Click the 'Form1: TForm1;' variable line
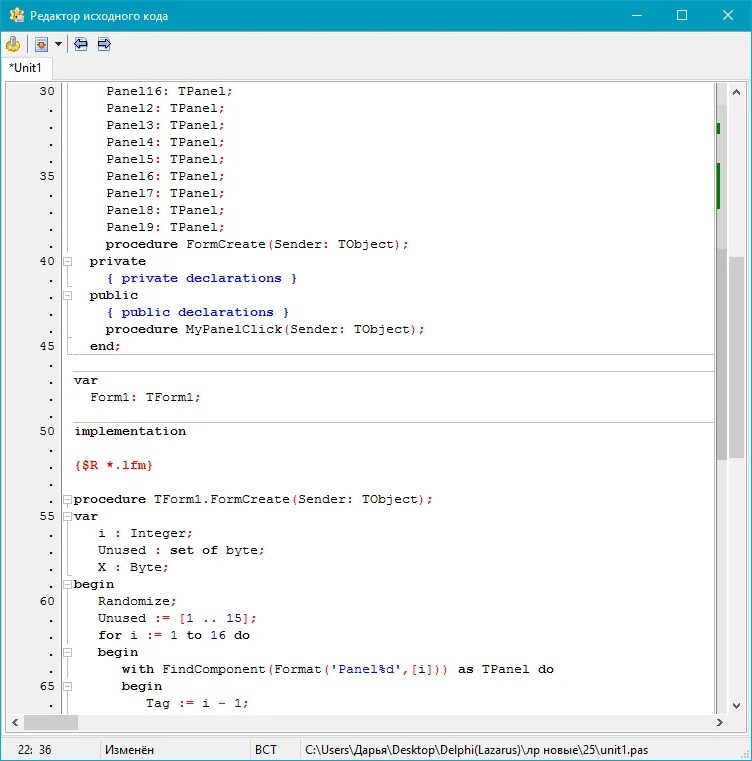Screen dimensions: 752x761 pos(145,397)
